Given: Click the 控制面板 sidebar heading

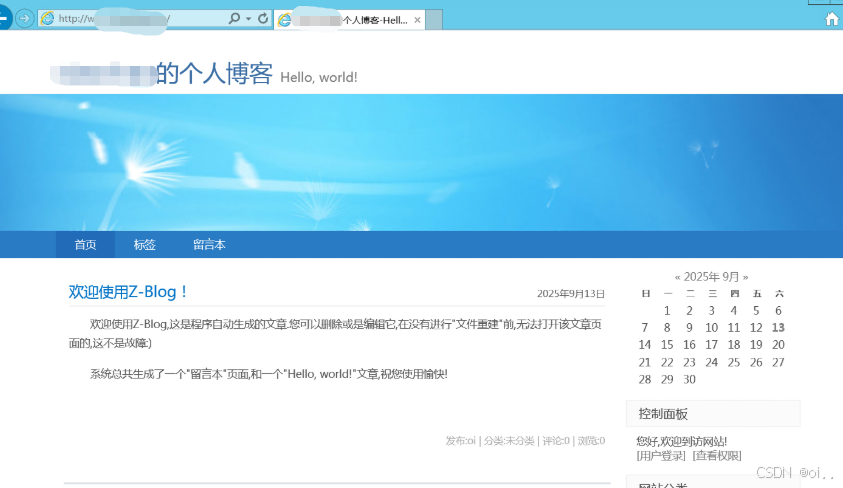Looking at the screenshot, I should pos(663,414).
